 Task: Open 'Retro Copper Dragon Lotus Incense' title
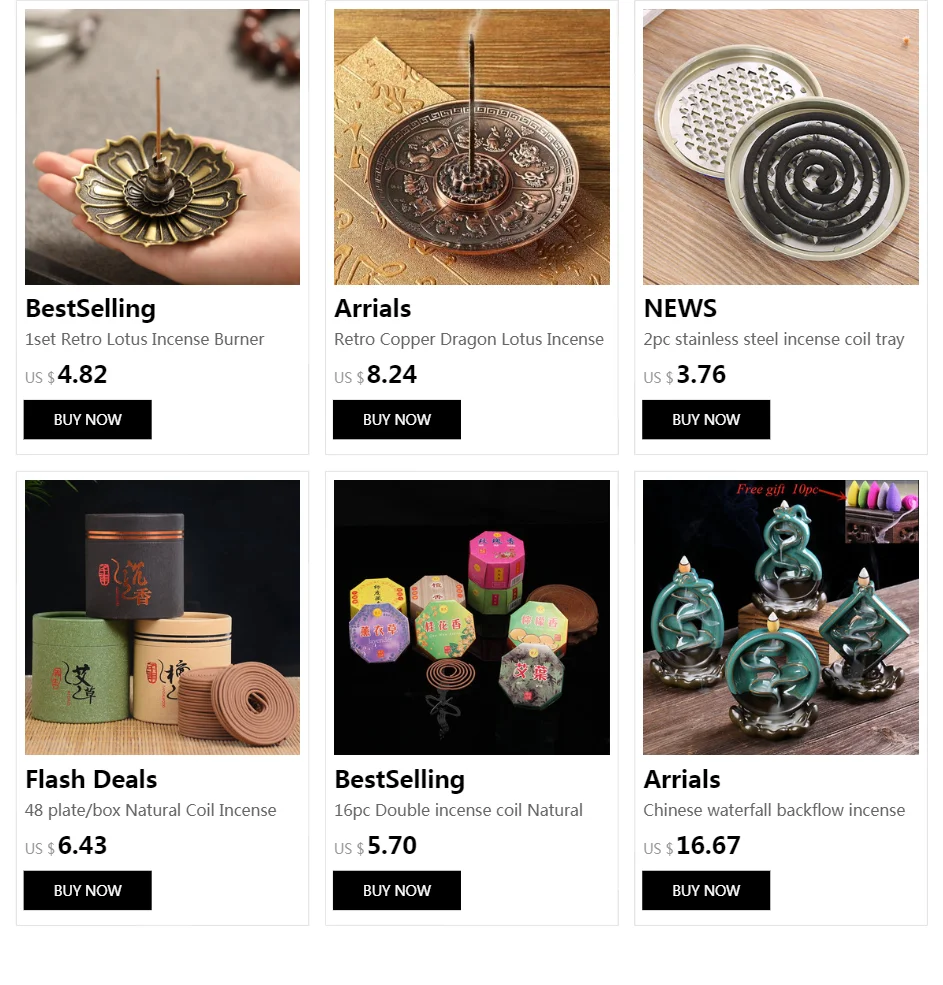click(x=469, y=339)
